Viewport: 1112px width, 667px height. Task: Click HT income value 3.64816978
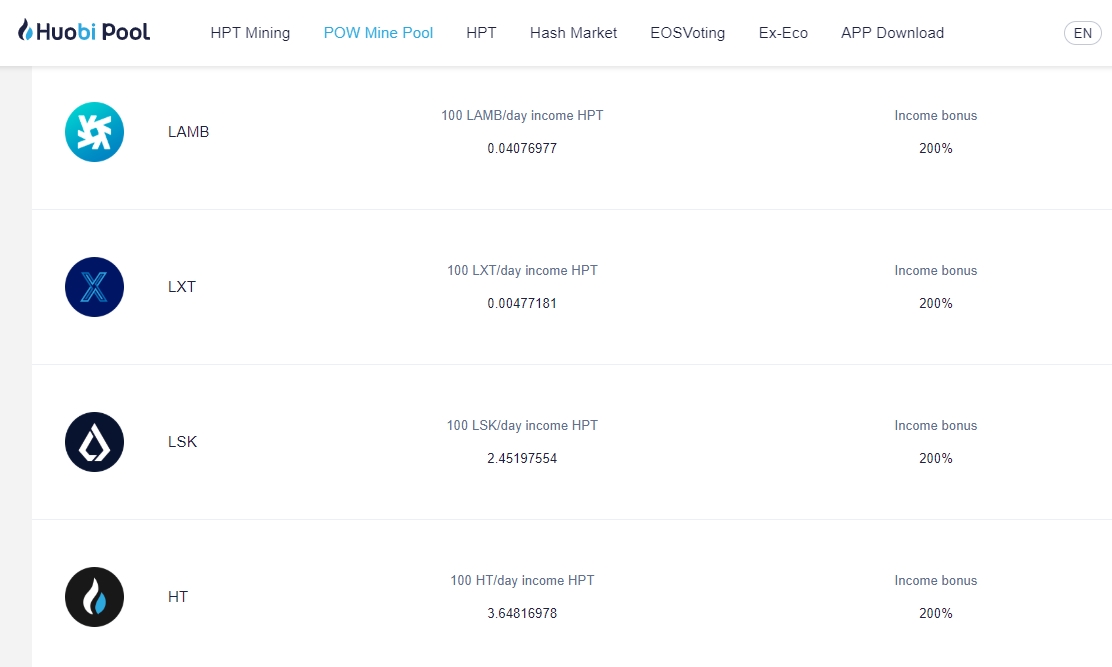(522, 613)
